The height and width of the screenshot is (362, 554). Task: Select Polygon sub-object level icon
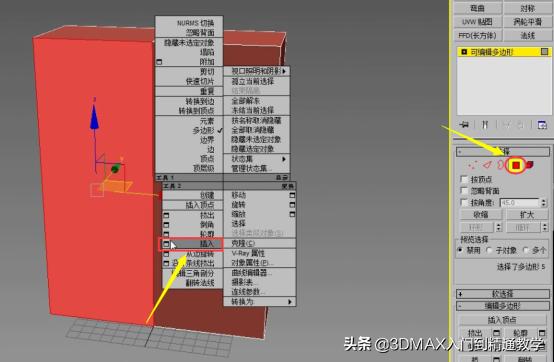516,165
